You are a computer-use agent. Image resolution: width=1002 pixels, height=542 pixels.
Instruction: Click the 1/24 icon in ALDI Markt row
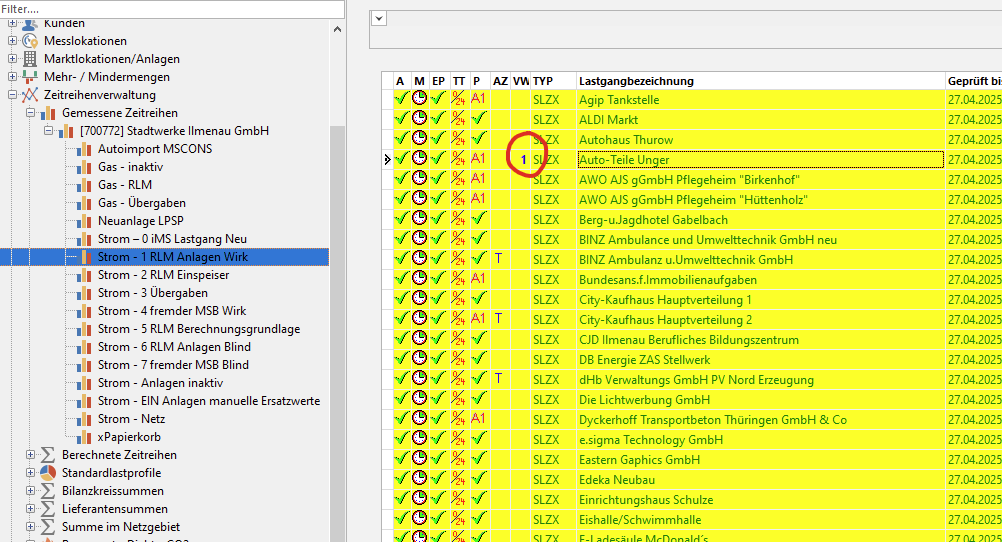click(x=458, y=120)
